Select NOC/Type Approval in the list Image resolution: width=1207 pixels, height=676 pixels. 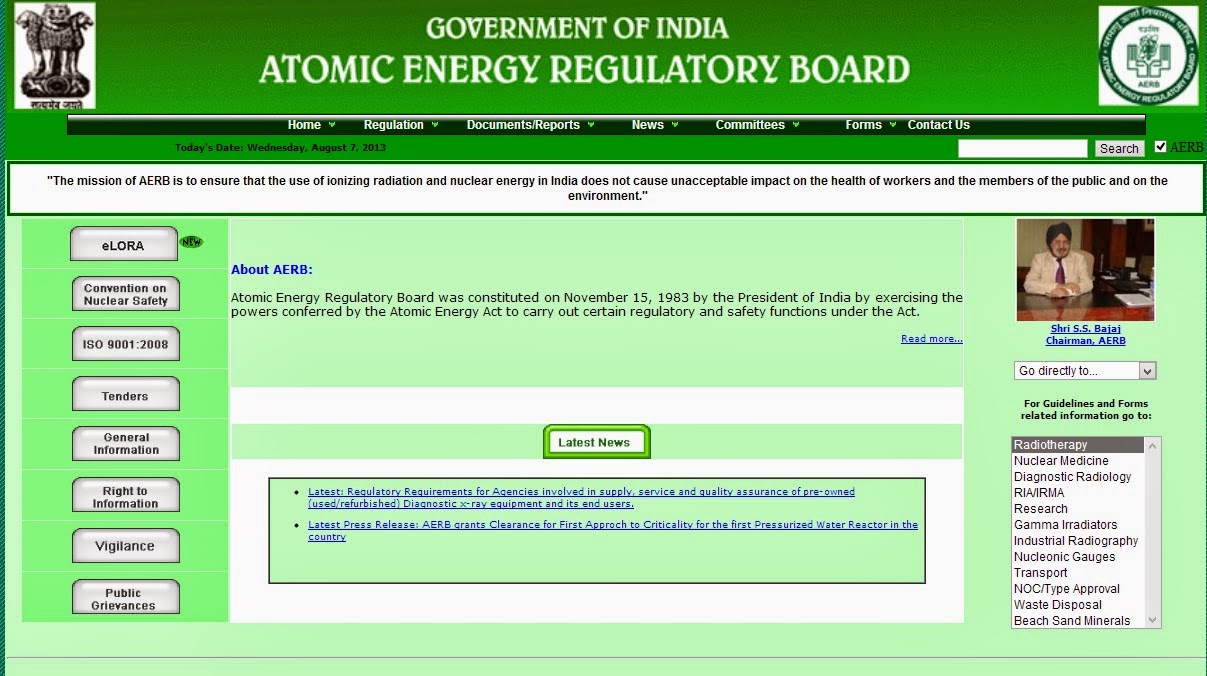(x=1078, y=589)
